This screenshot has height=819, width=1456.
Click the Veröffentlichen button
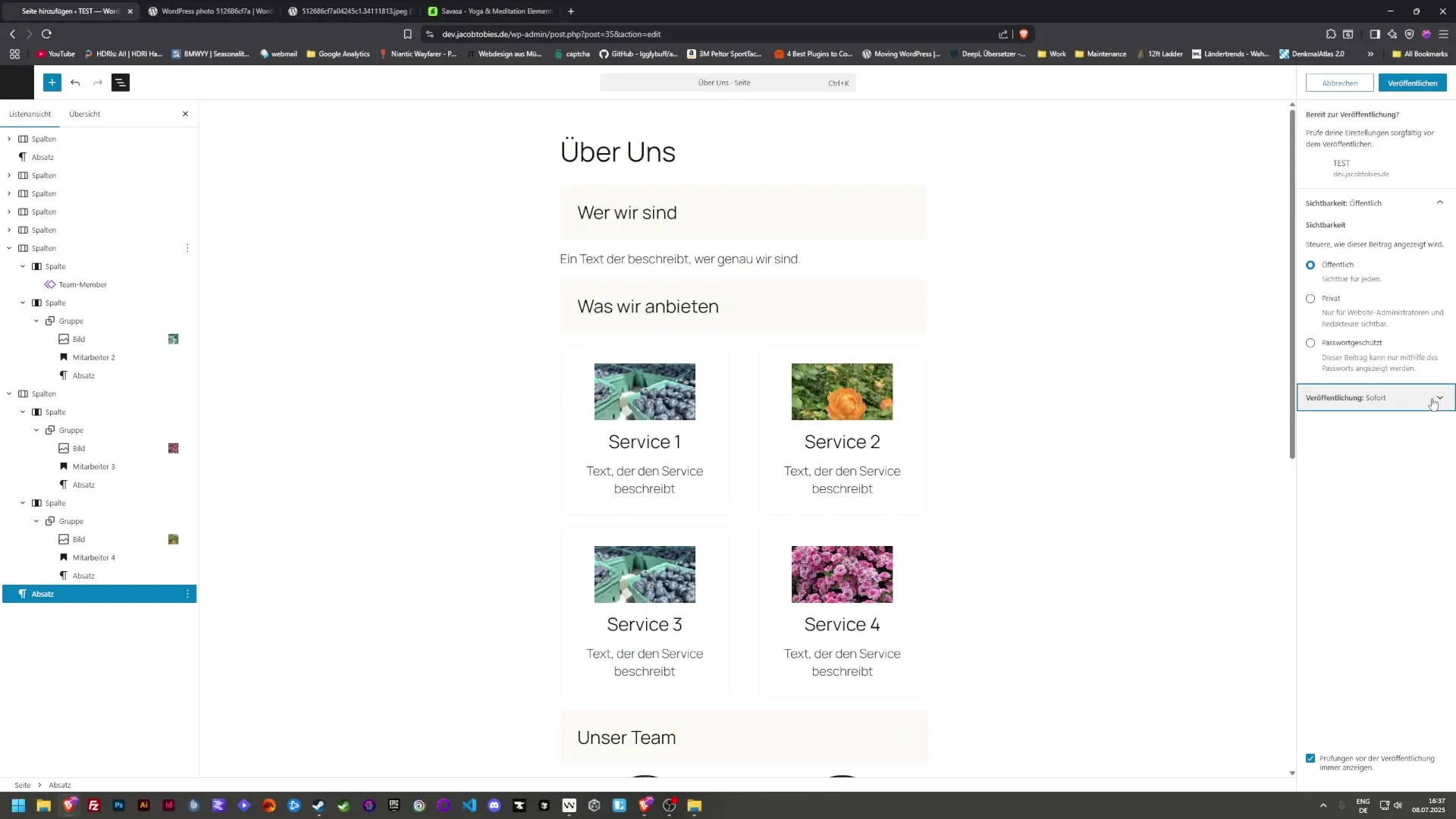point(1413,83)
